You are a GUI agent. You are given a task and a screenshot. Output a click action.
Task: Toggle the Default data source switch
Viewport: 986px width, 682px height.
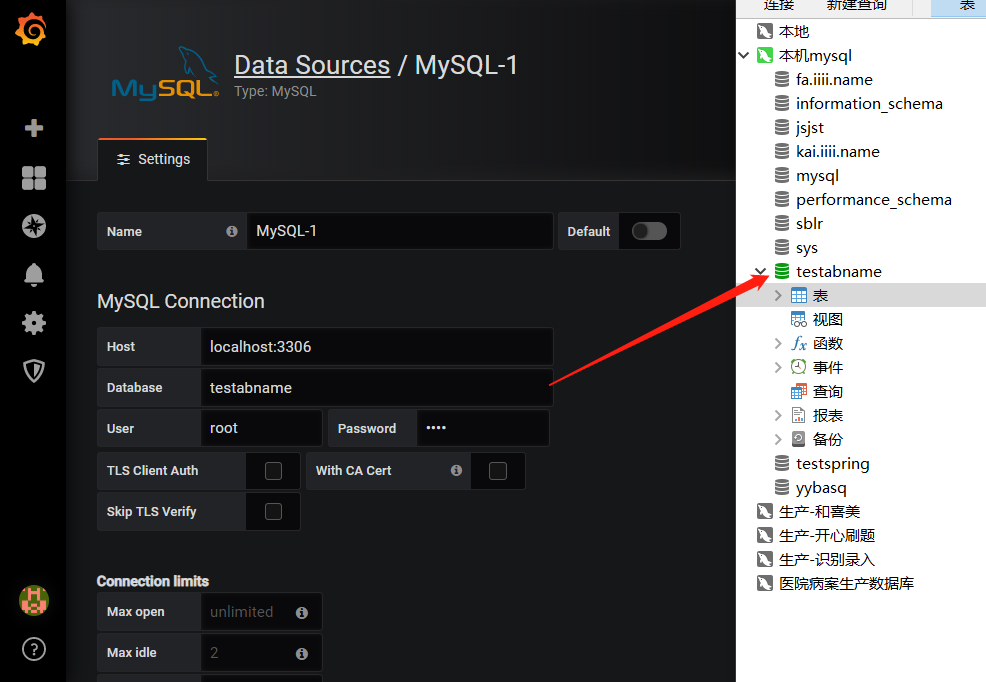[650, 231]
